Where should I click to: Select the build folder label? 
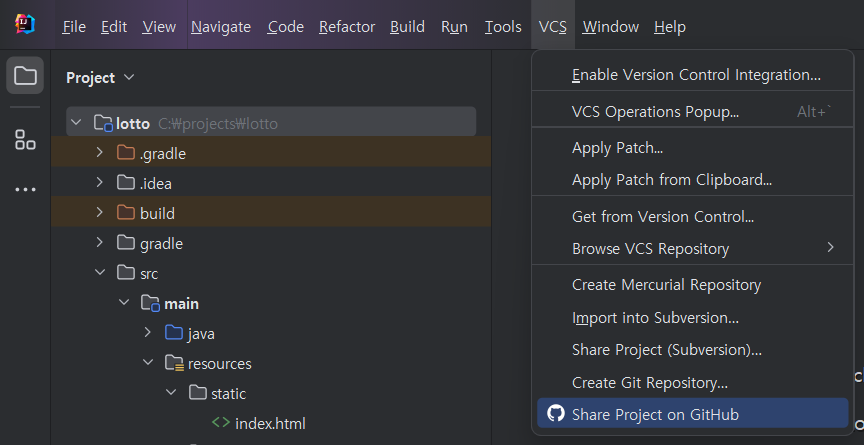pyautogui.click(x=157, y=213)
